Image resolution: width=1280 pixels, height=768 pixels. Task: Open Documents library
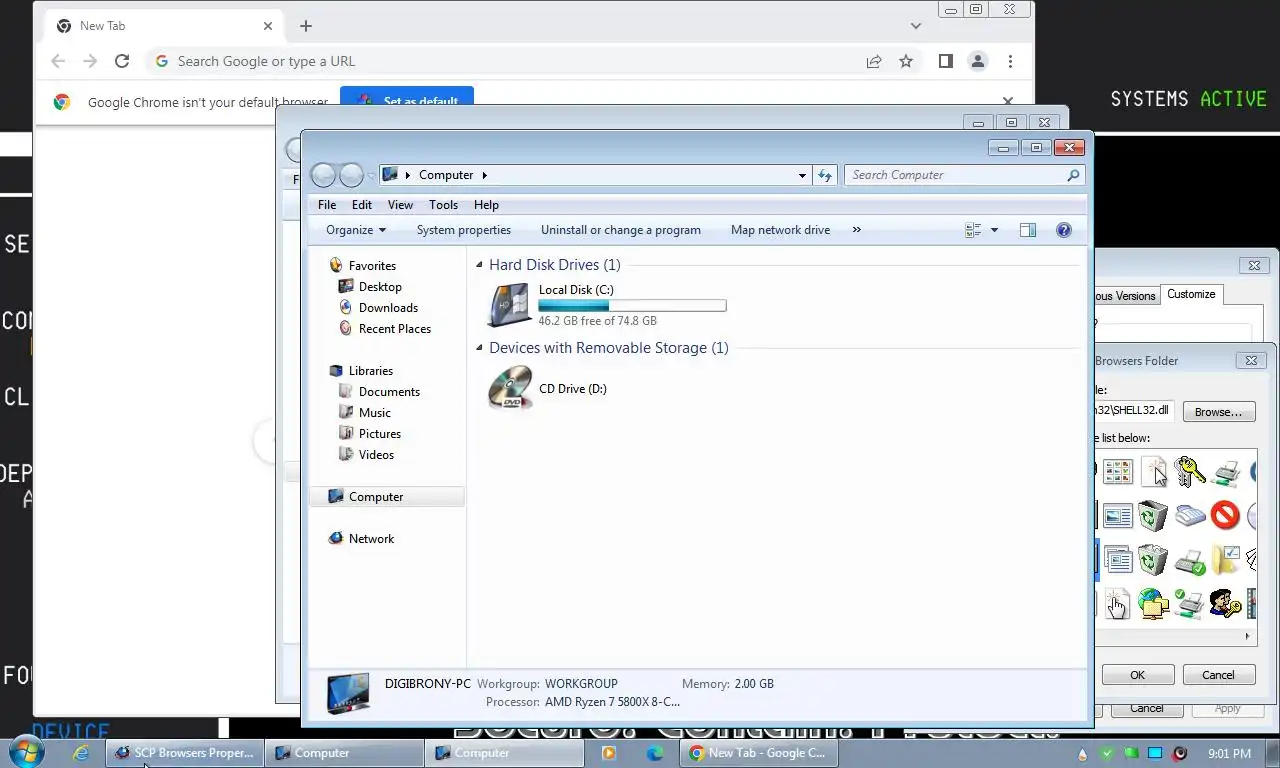[389, 392]
